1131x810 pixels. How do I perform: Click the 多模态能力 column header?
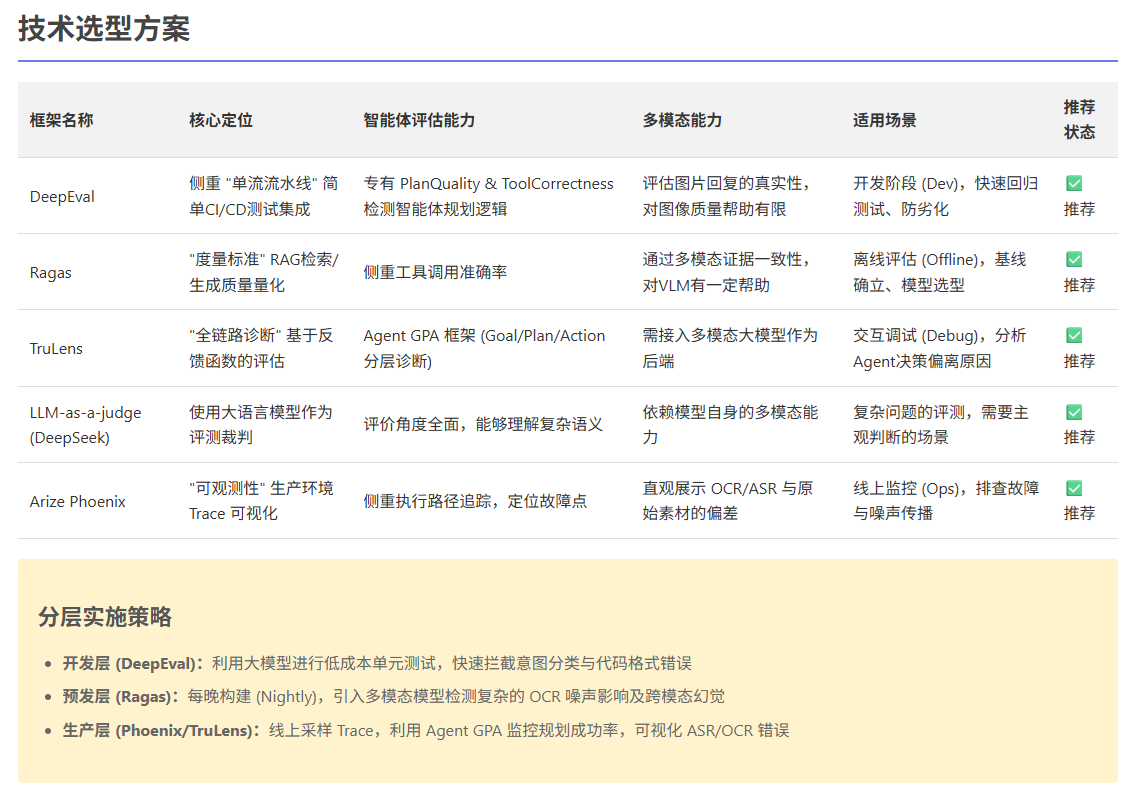pyautogui.click(x=682, y=120)
